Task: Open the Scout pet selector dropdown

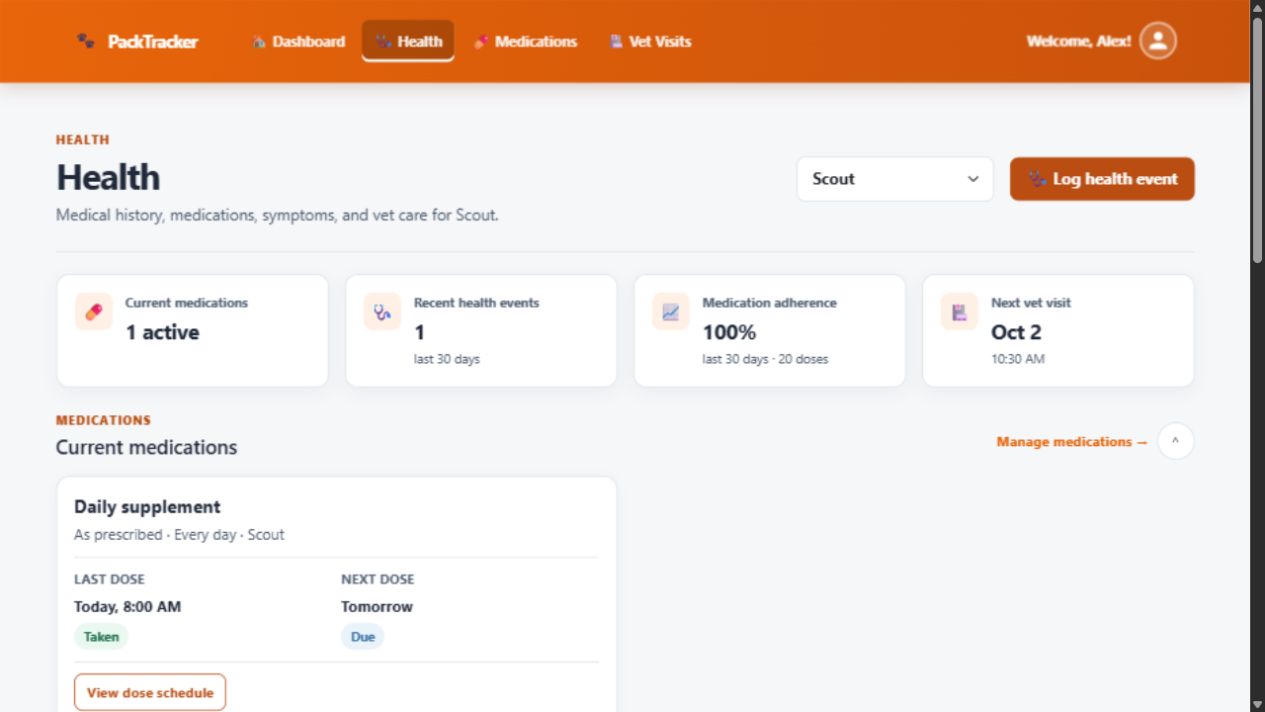Action: click(x=895, y=179)
